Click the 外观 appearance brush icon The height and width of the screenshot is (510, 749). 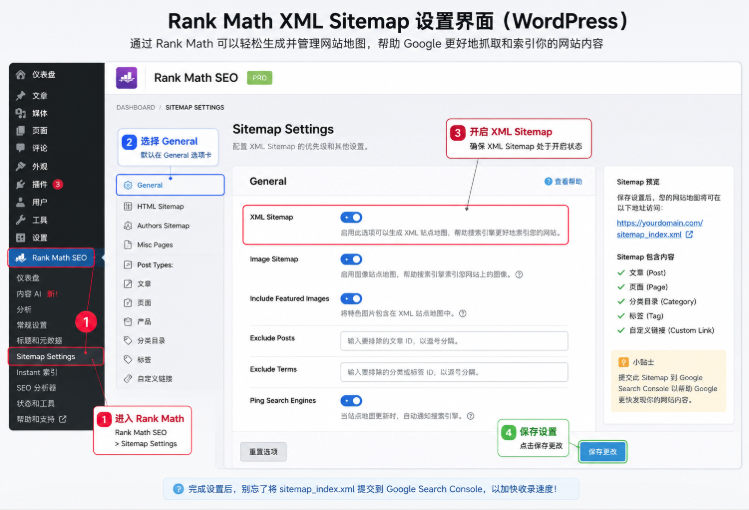pos(21,166)
